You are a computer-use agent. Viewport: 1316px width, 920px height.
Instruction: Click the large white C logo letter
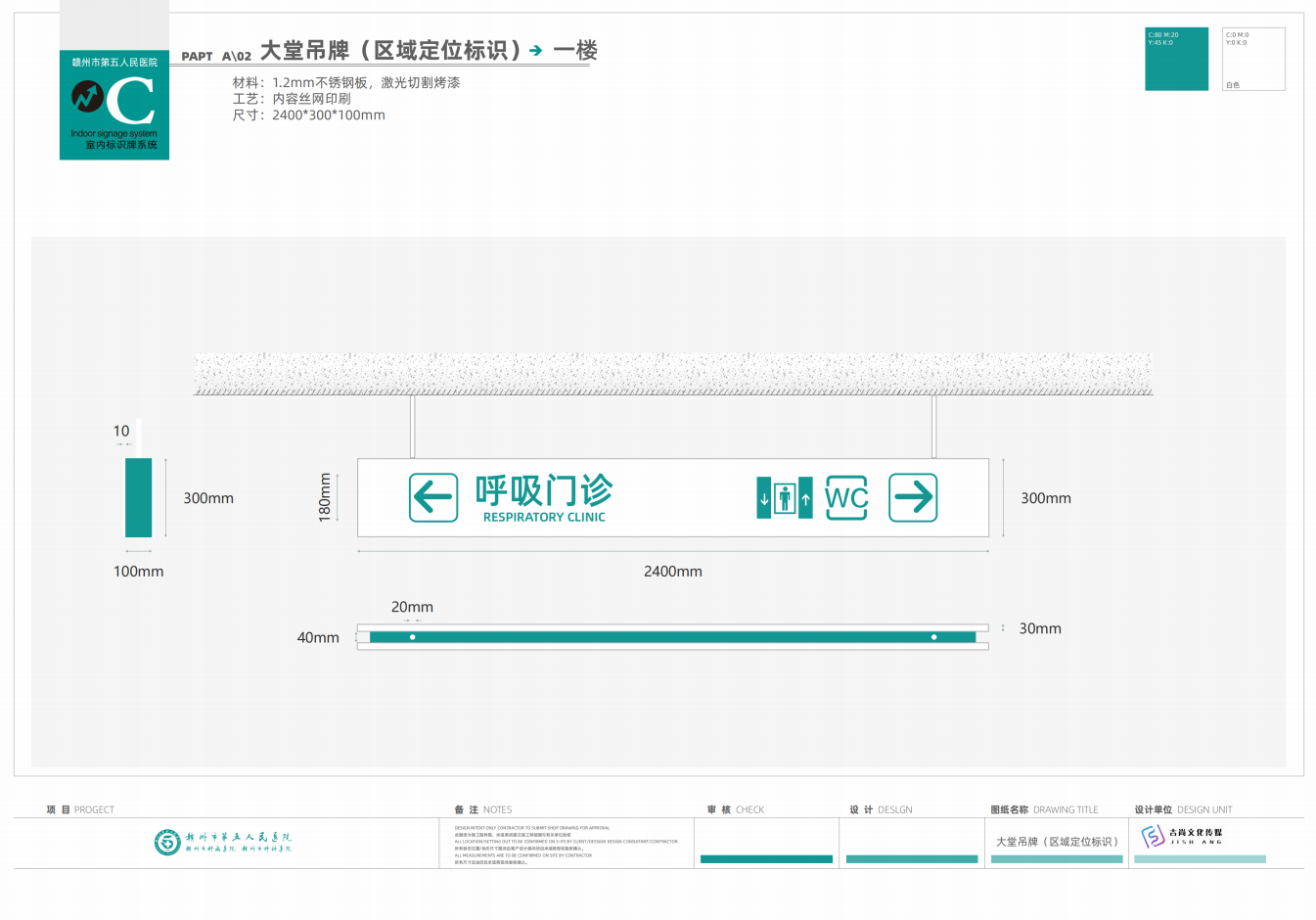130,101
